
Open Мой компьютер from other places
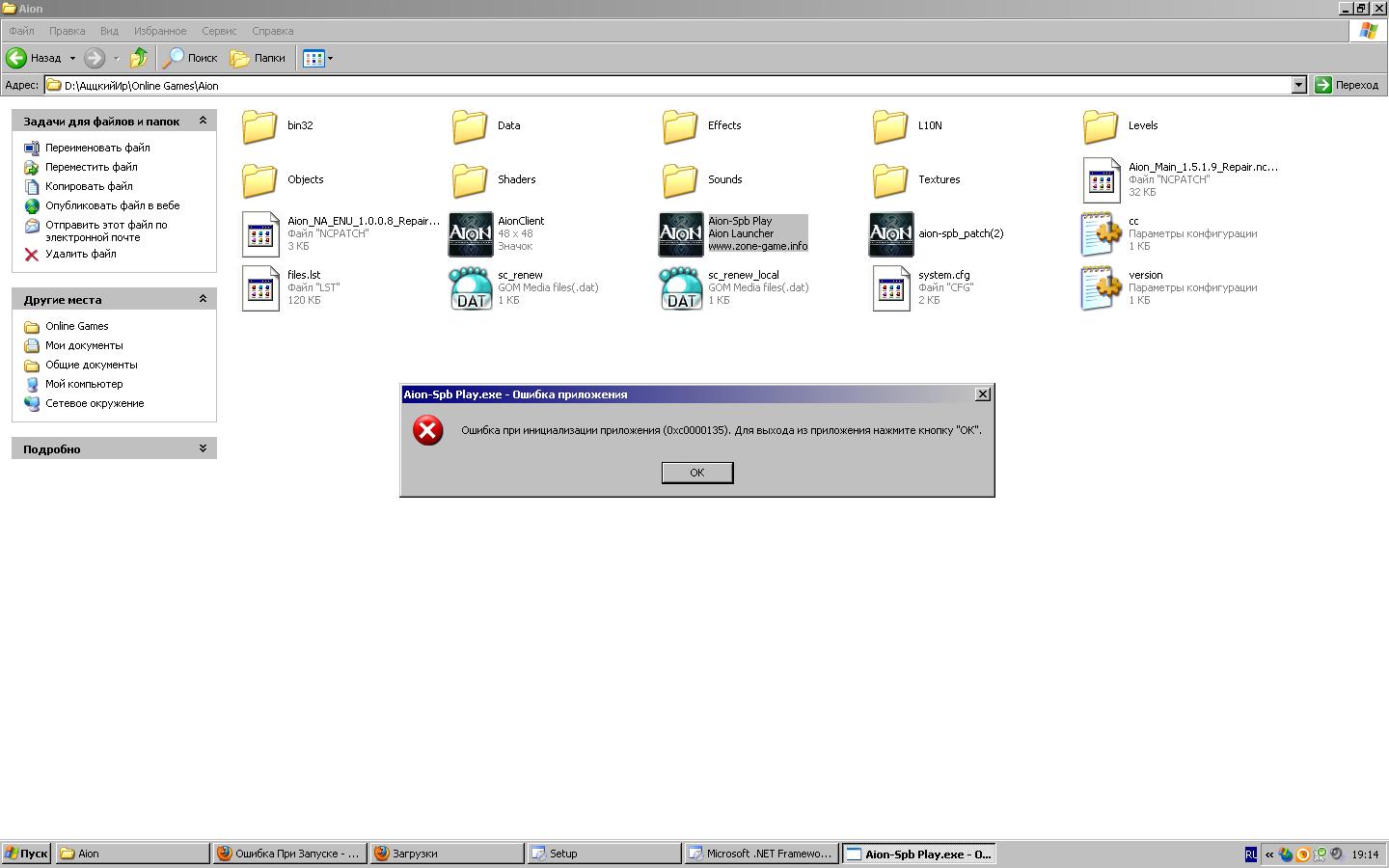[84, 384]
